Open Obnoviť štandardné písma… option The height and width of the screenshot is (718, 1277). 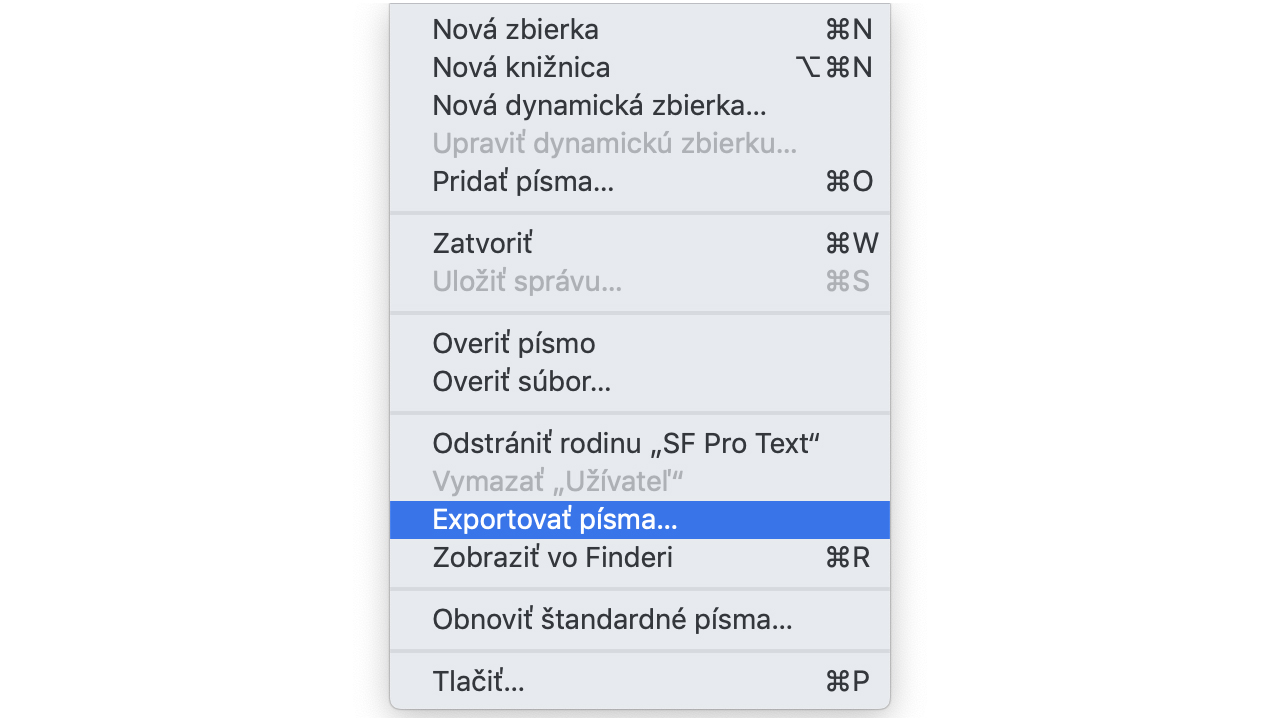[639, 620]
